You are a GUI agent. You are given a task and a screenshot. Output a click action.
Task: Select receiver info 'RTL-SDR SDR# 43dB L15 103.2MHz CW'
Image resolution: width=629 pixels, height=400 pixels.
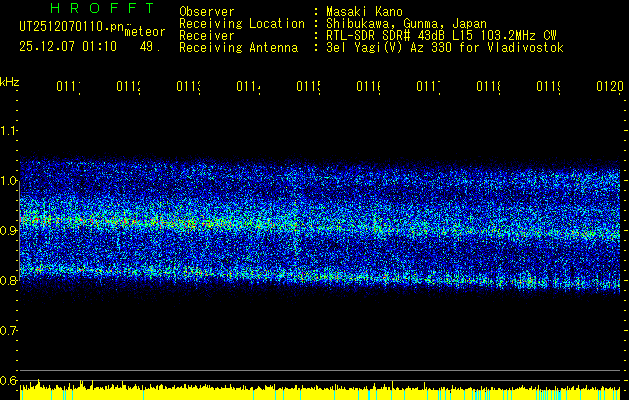tap(442, 36)
